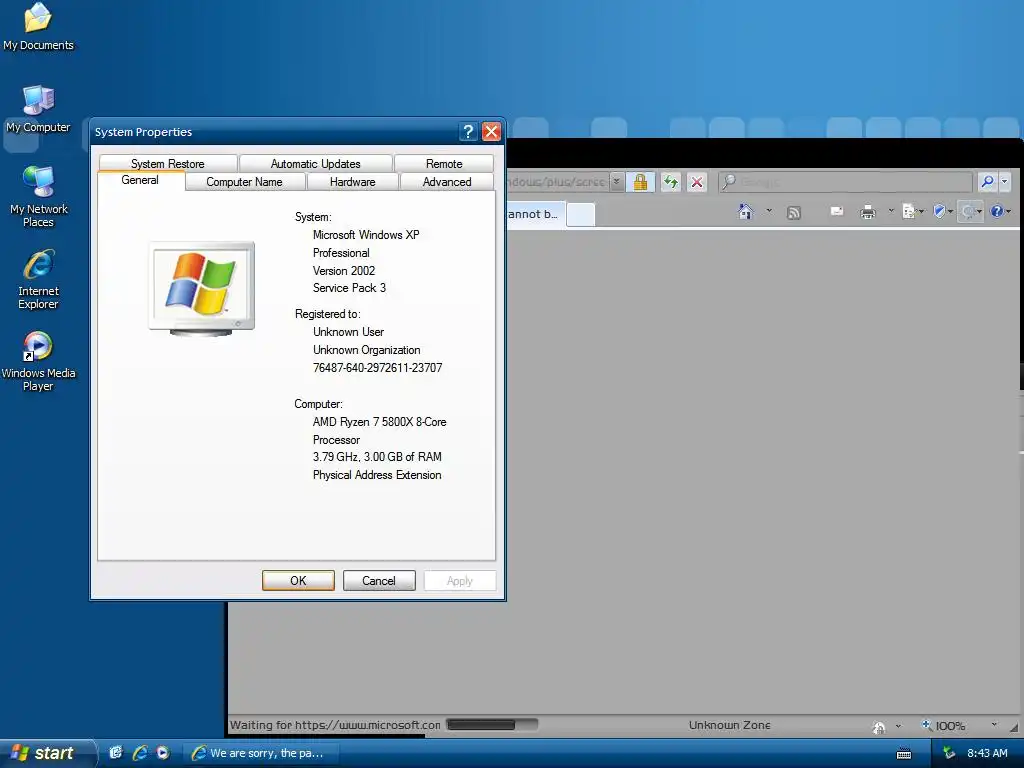The width and height of the screenshot is (1024, 768).
Task: Close the System Properties dialog
Action: click(491, 132)
